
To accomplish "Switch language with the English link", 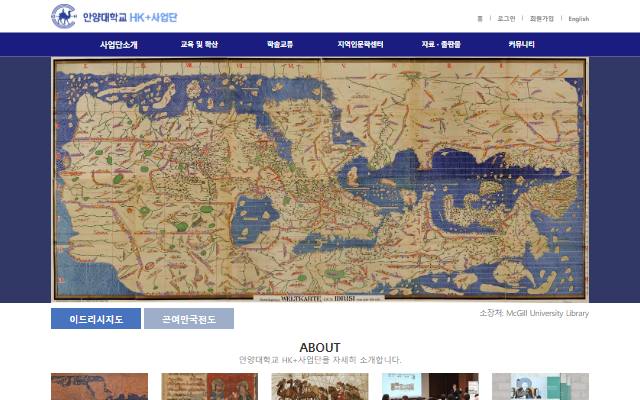I will 578,19.
